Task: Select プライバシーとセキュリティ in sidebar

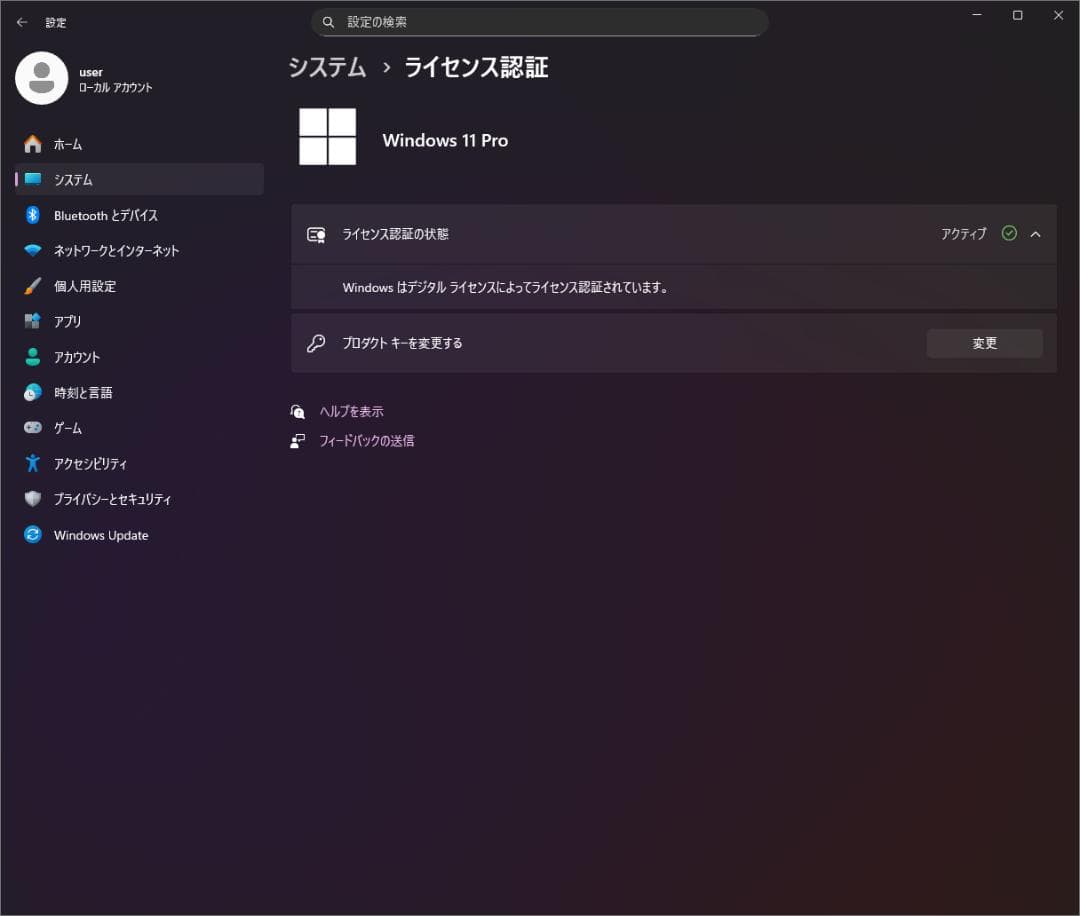Action: point(115,499)
